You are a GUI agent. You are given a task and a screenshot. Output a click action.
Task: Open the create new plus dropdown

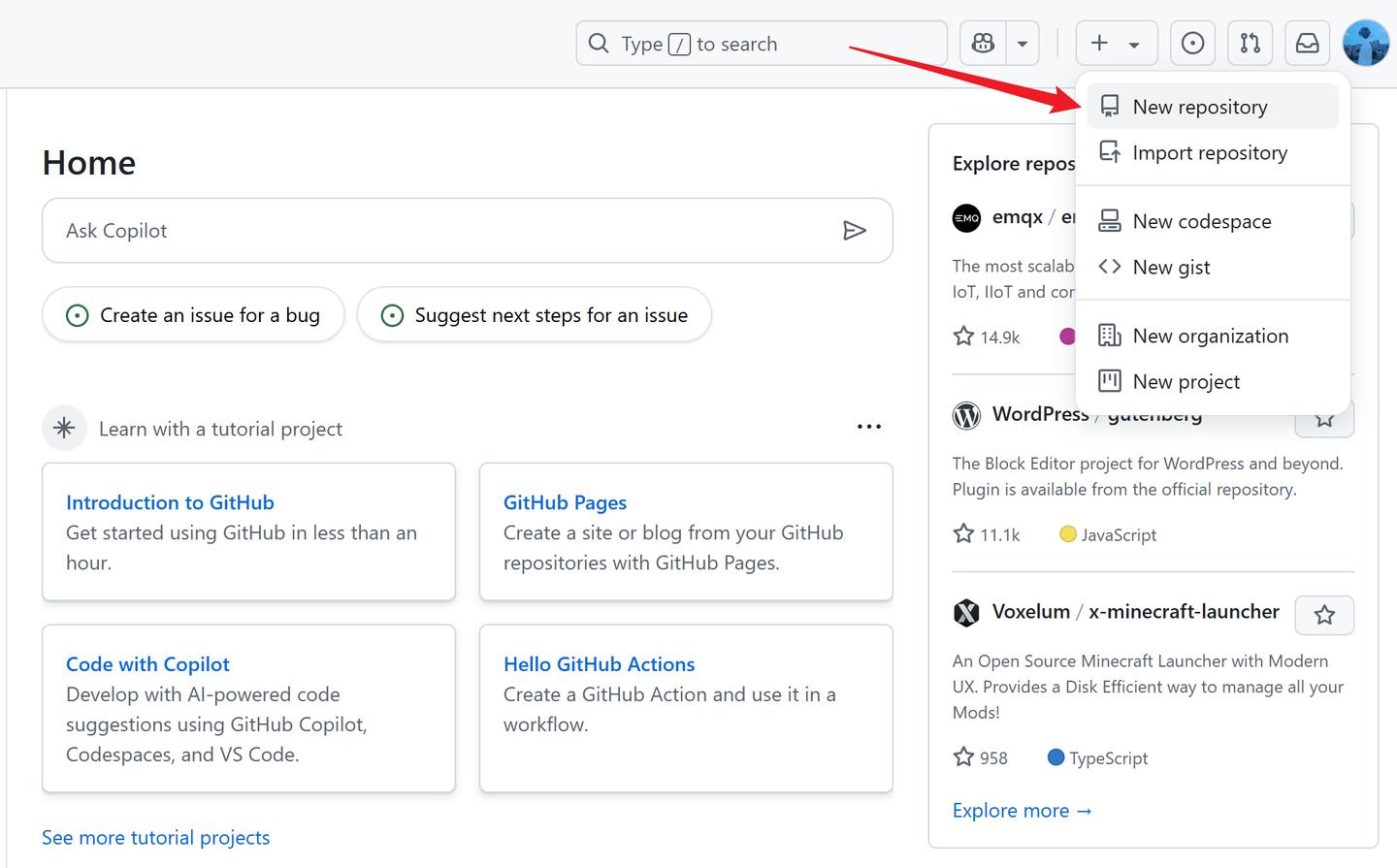pos(1116,44)
